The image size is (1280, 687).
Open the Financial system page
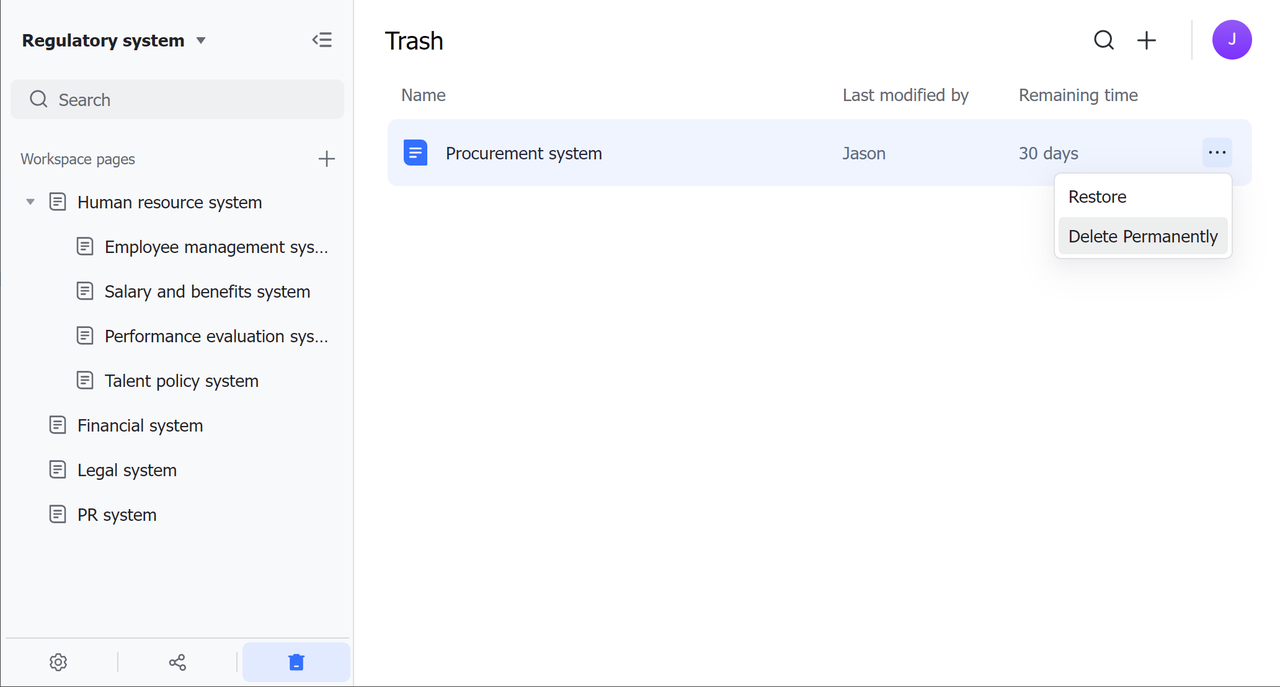pyautogui.click(x=140, y=425)
